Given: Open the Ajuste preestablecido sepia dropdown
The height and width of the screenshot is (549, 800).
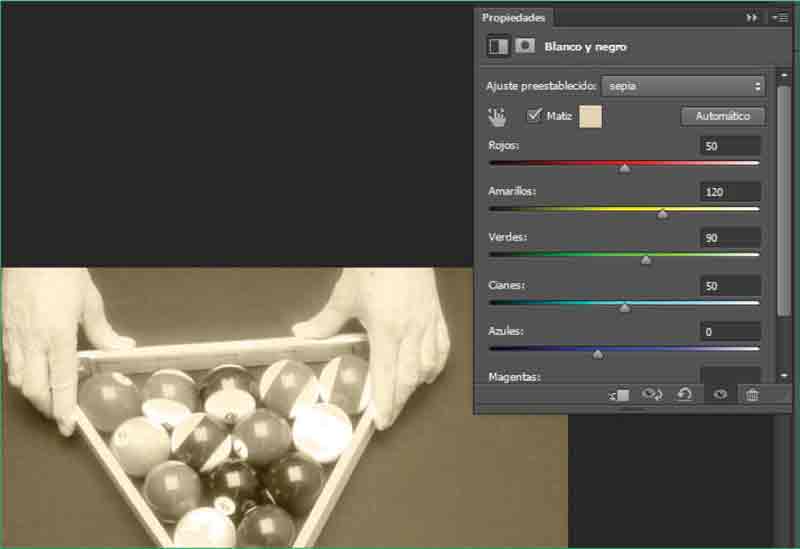Looking at the screenshot, I should point(683,86).
